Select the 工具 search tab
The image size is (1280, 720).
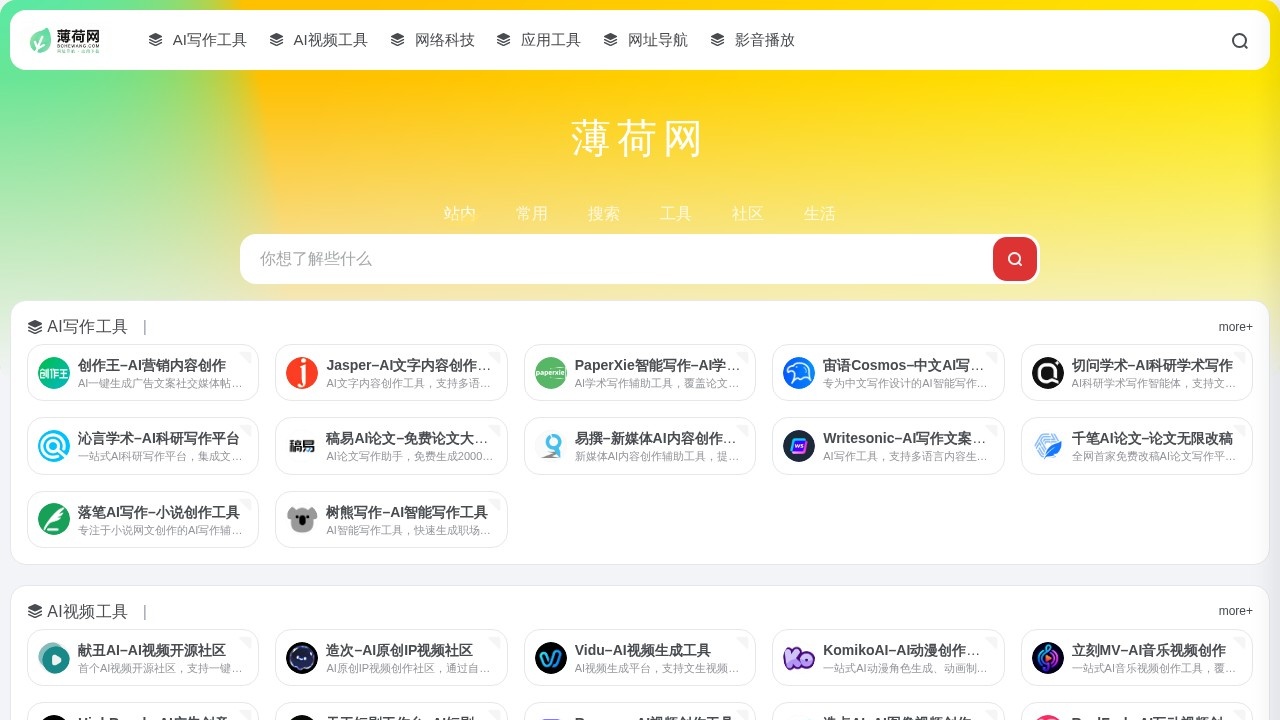[x=676, y=213]
